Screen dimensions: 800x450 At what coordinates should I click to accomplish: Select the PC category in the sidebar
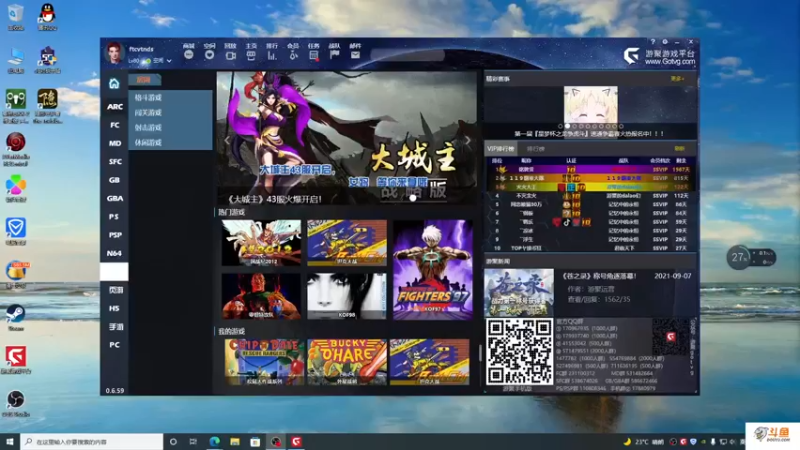(x=114, y=345)
